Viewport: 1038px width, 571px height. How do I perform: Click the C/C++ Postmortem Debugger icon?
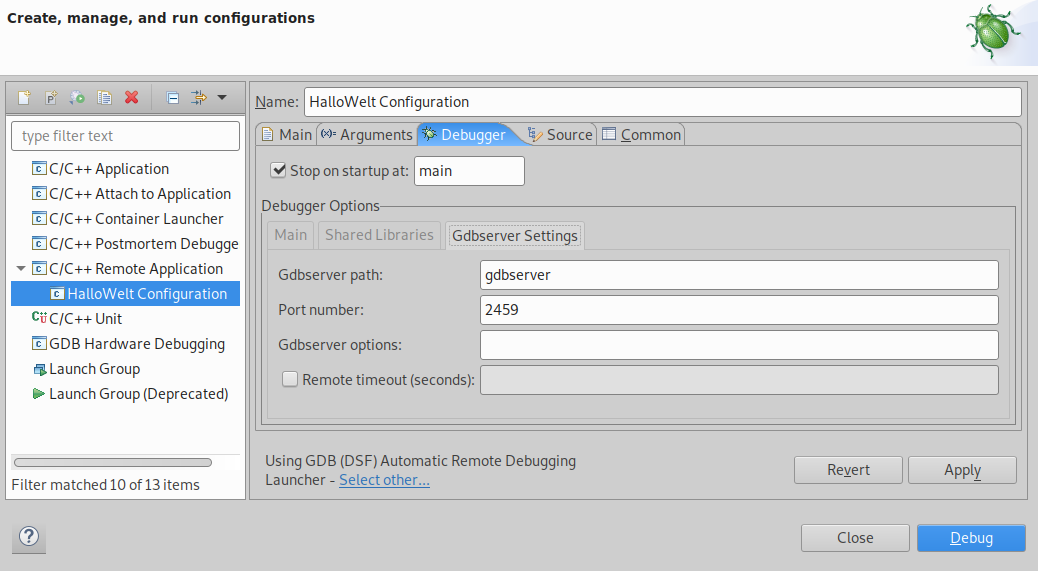tap(39, 243)
